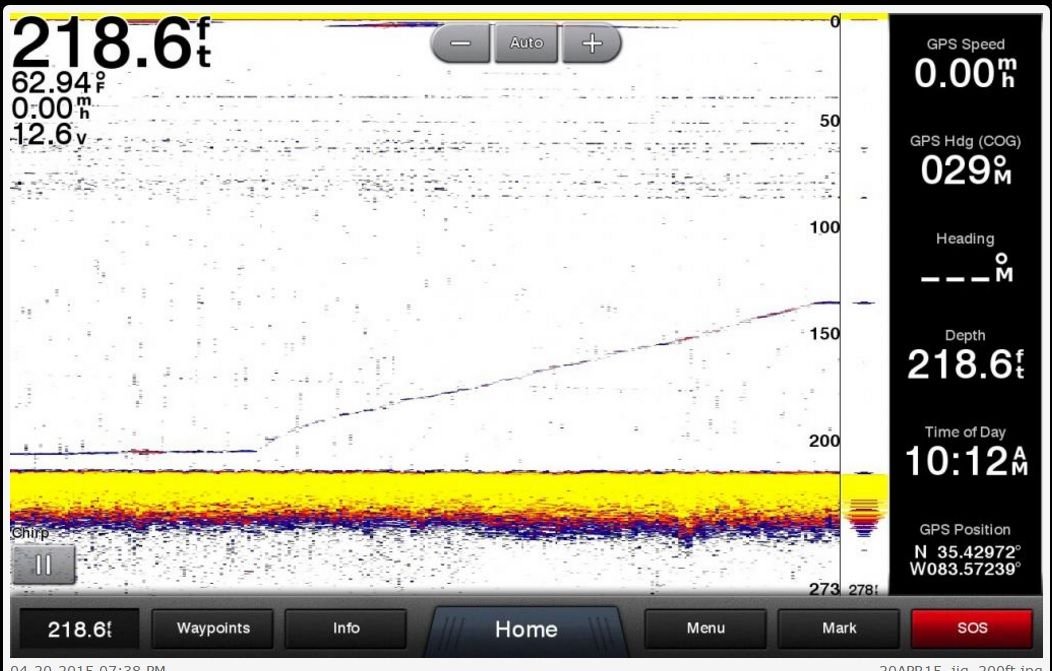Select the Heading data field

[x=965, y=258]
